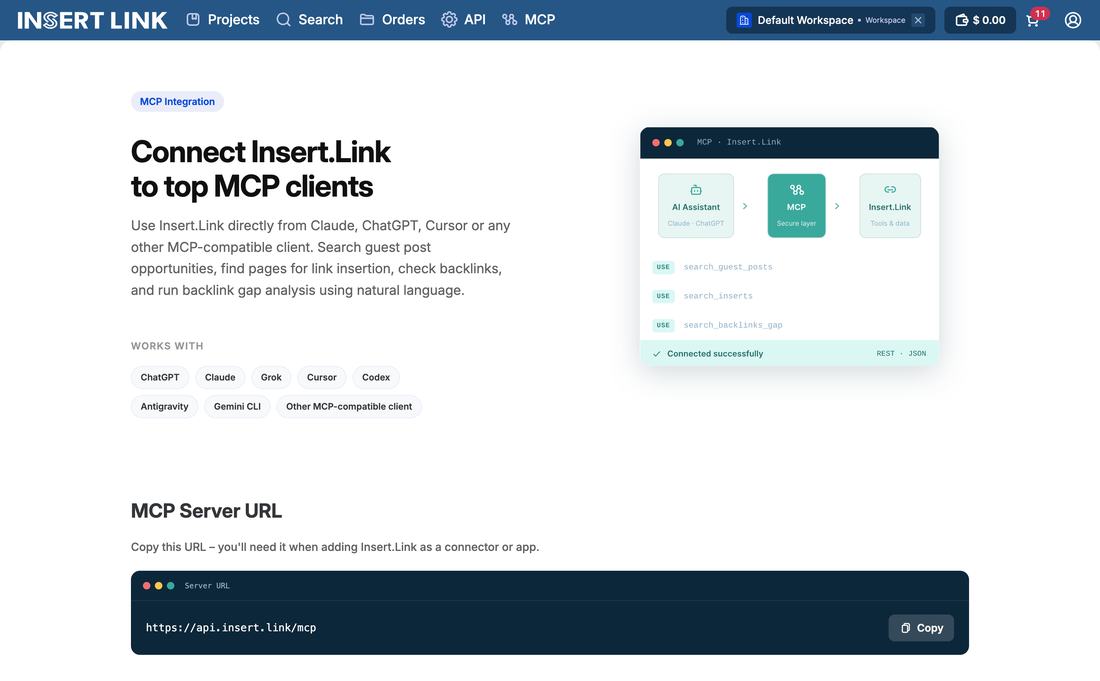This screenshot has height=681, width=1100.
Task: Click the checkmark beside Connected successfully
Action: [x=657, y=354]
